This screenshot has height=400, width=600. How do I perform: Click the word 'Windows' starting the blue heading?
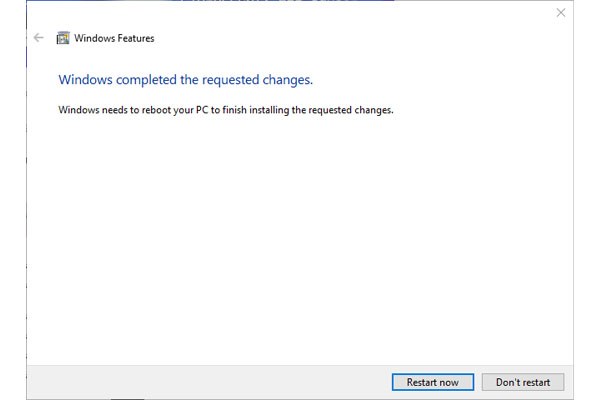tap(85, 80)
